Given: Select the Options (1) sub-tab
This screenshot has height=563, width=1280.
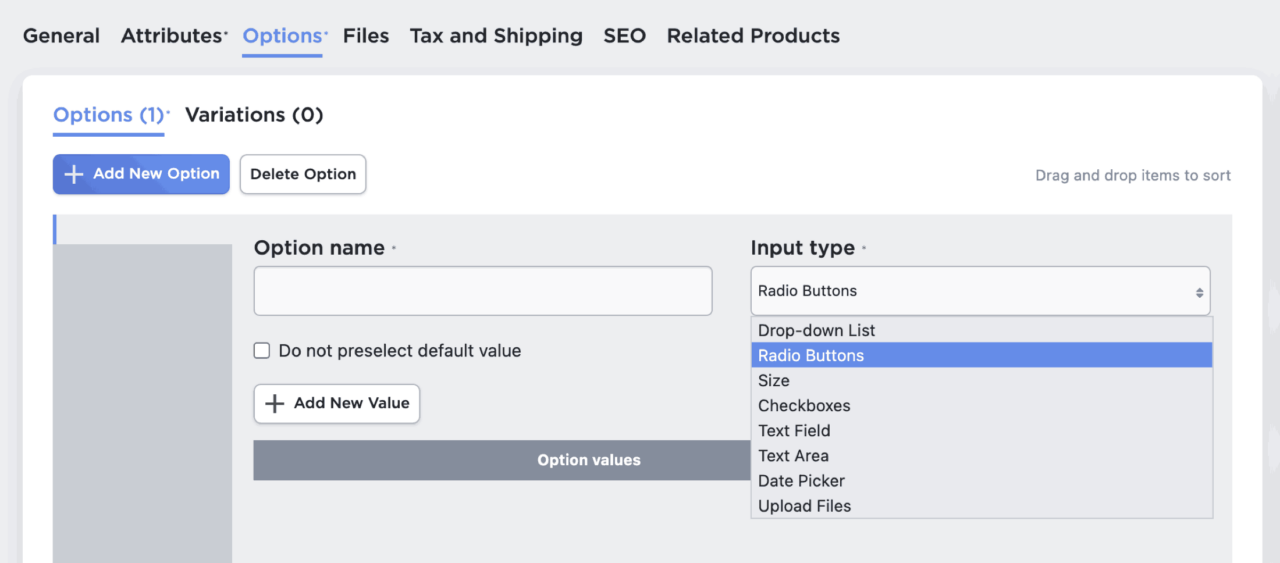Looking at the screenshot, I should pyautogui.click(x=111, y=115).
